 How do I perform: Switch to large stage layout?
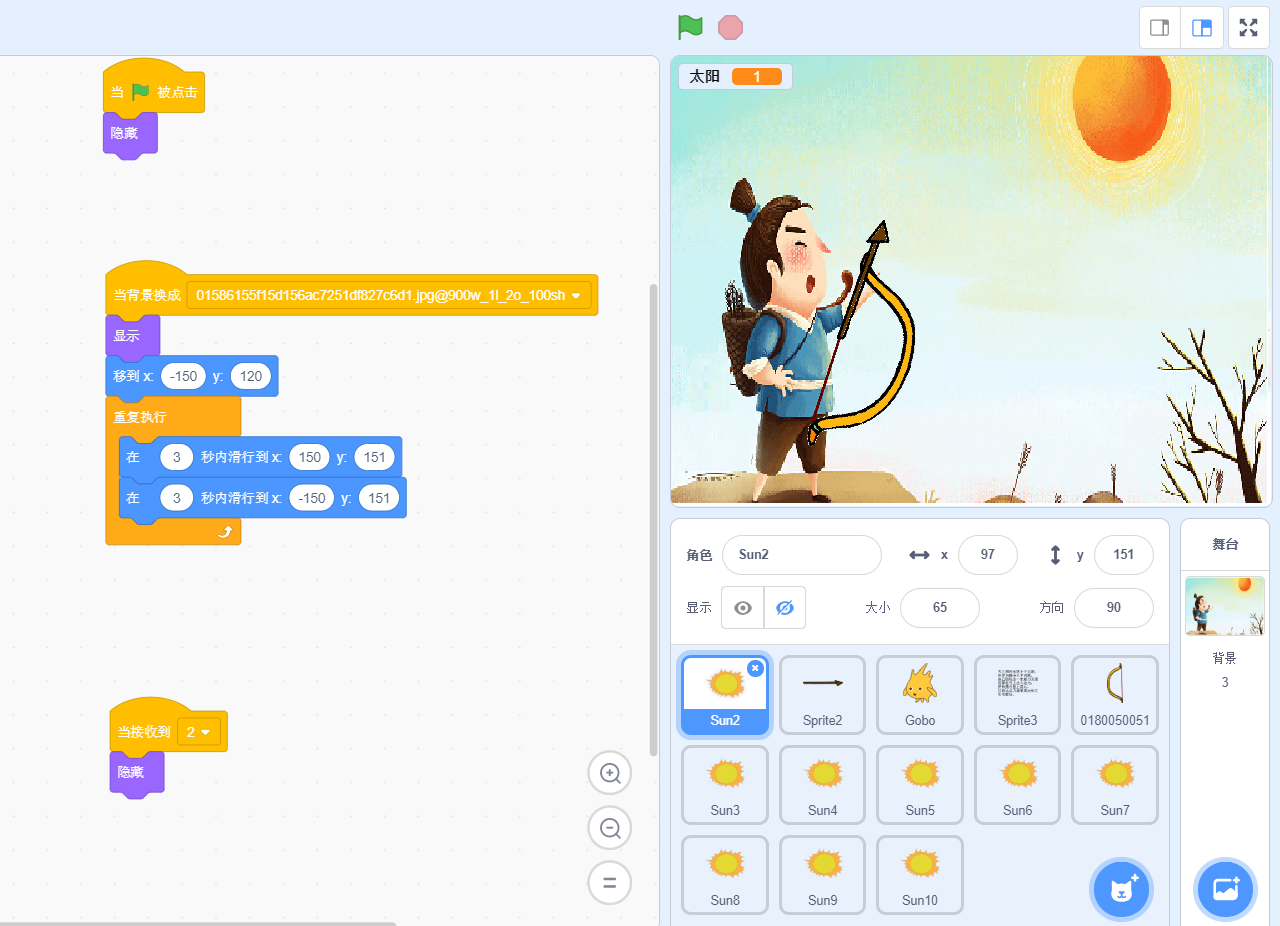pyautogui.click(x=1202, y=28)
